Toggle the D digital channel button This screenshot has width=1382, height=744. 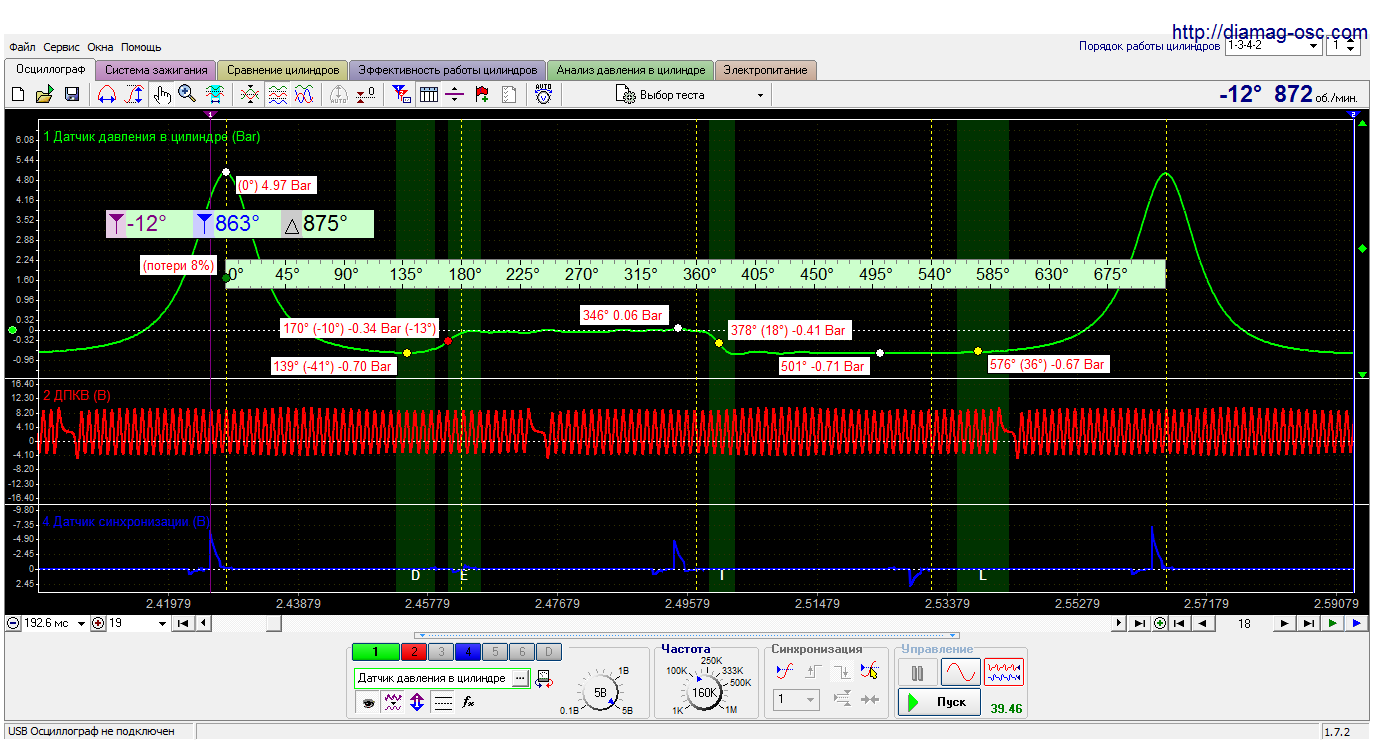550,652
